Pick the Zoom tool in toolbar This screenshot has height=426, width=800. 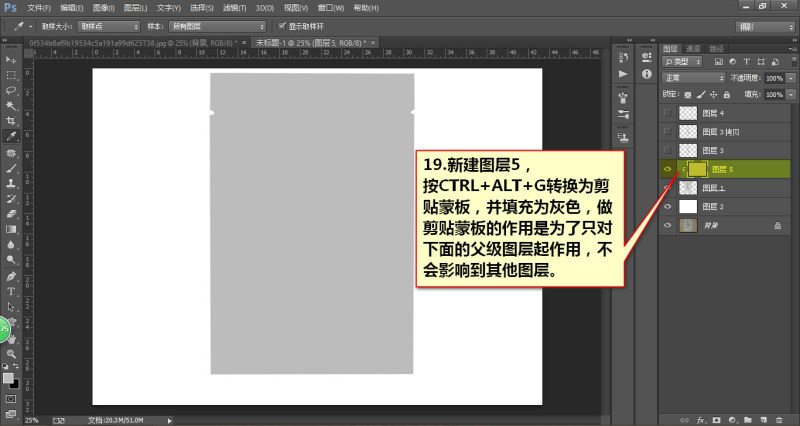[11, 353]
